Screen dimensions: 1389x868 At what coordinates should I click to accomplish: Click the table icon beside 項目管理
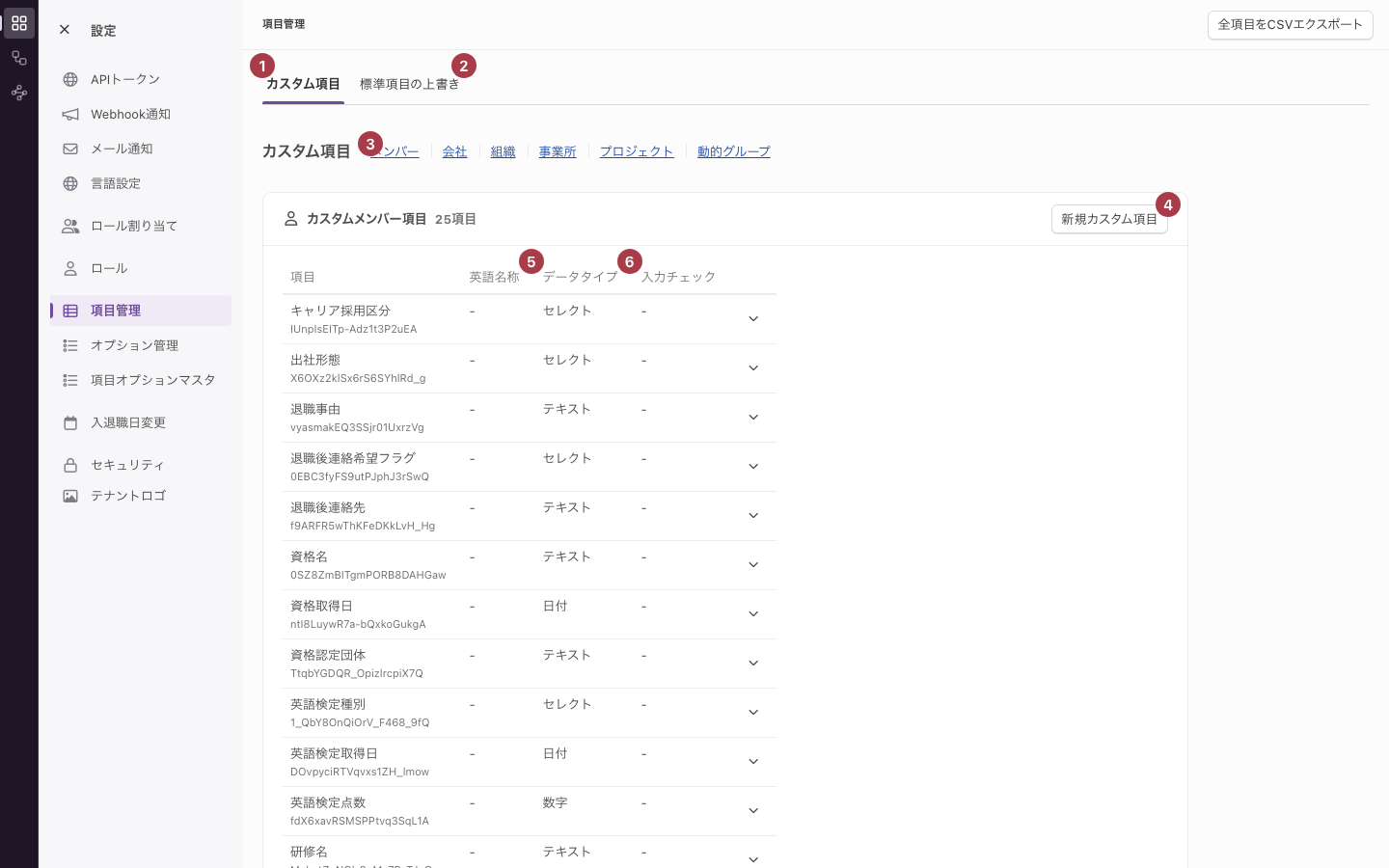click(70, 311)
